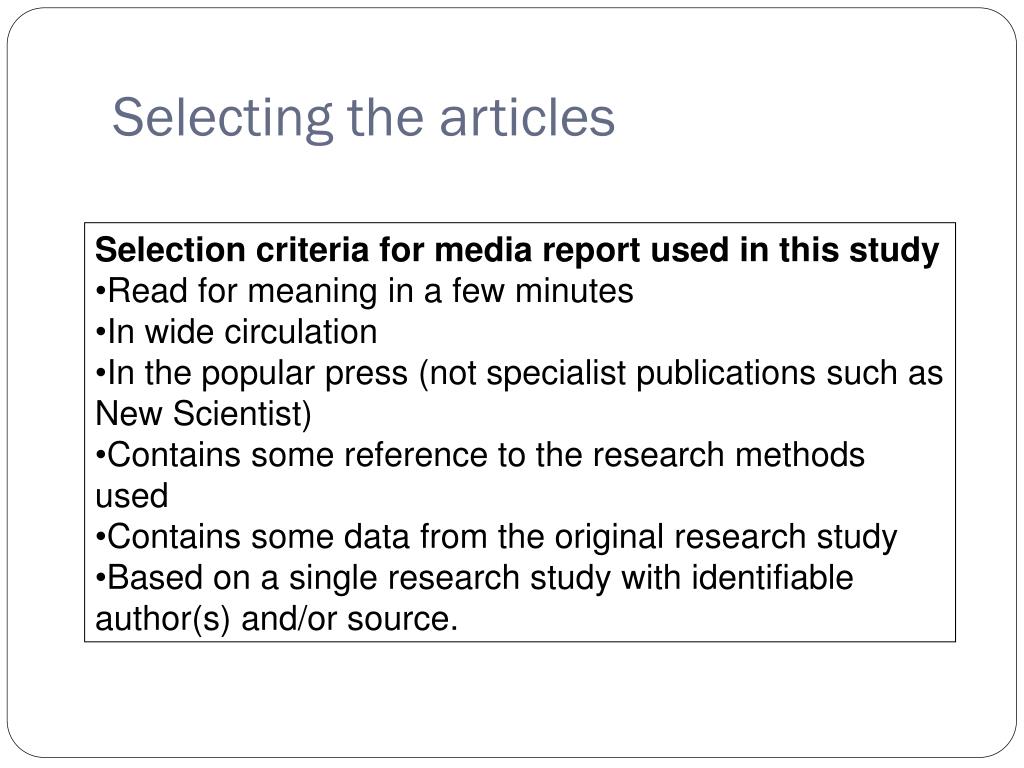Select the 'In wide circulation' bullet
This screenshot has width=1024, height=768.
pyautogui.click(x=236, y=332)
